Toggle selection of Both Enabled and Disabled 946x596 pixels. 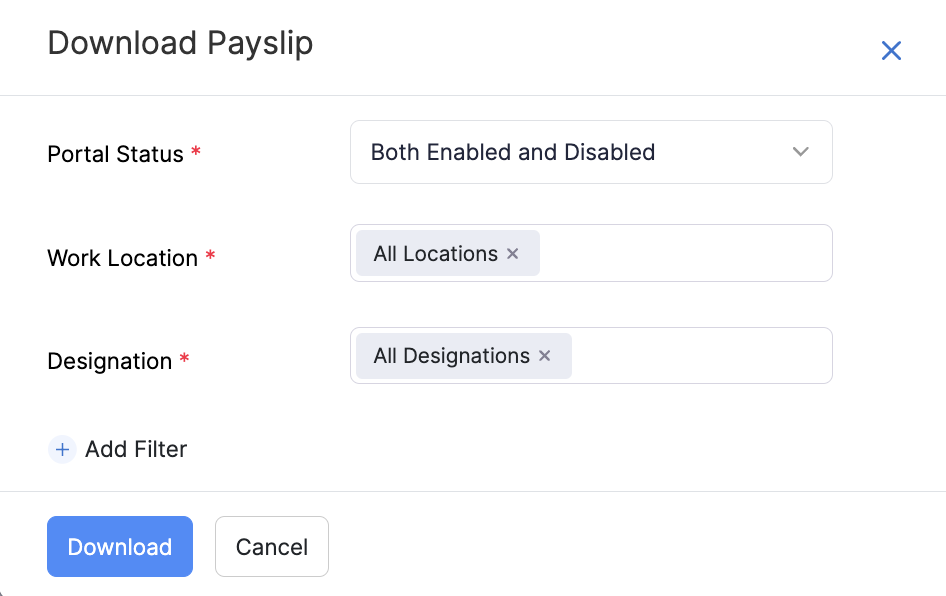point(513,152)
